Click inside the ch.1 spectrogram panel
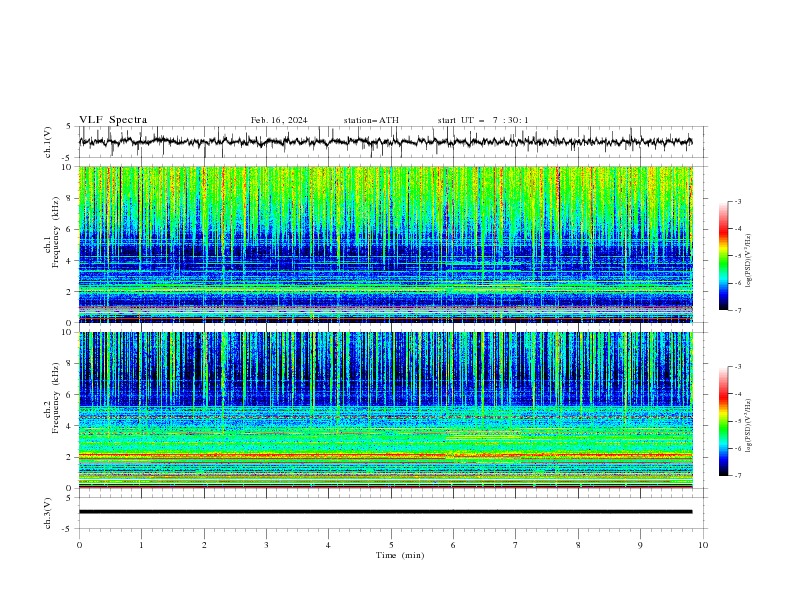The width and height of the screenshot is (792, 612). click(x=386, y=244)
